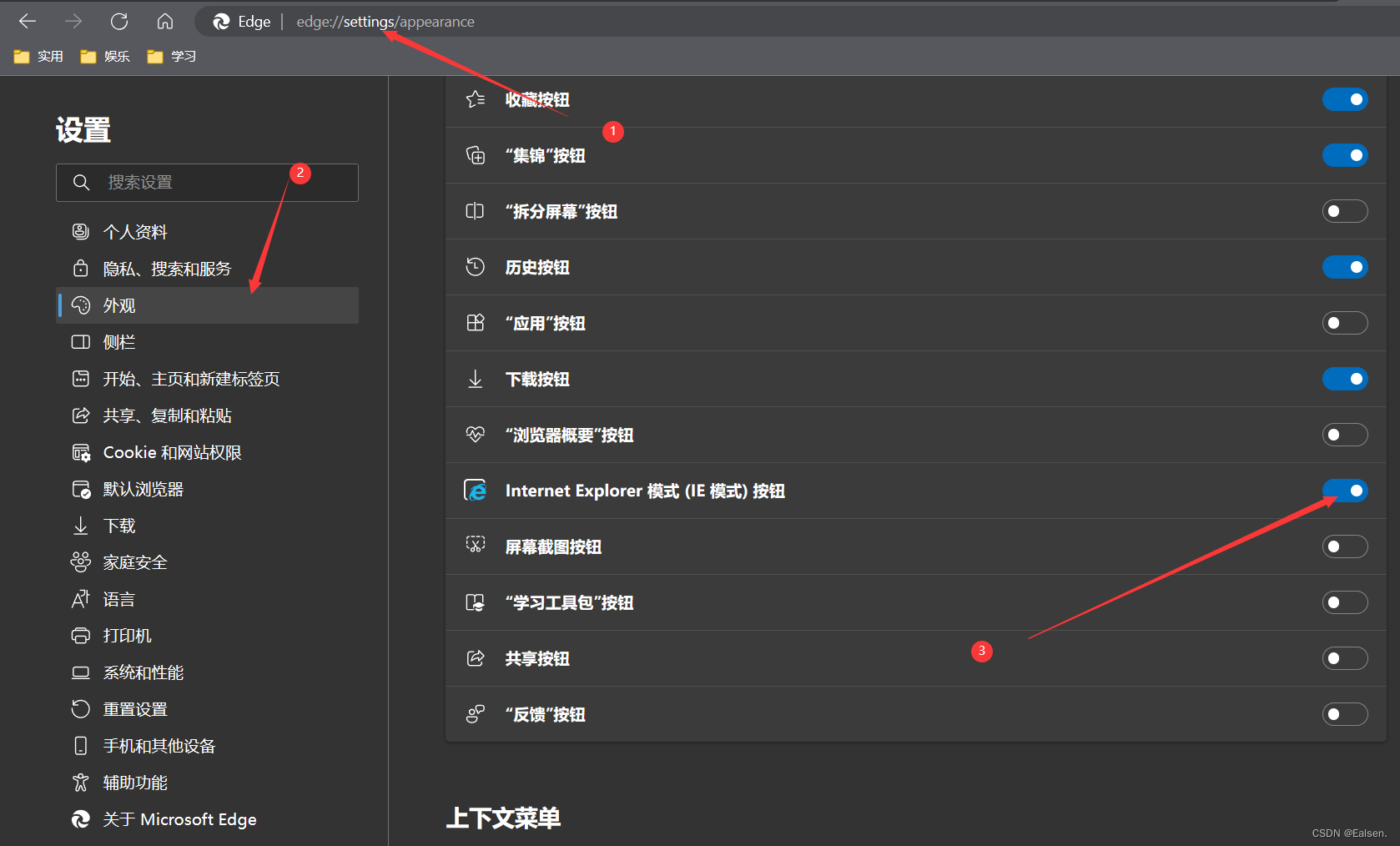The height and width of the screenshot is (846, 1400).
Task: Click the 拆分屏幕 split screen icon
Action: pyautogui.click(x=476, y=211)
